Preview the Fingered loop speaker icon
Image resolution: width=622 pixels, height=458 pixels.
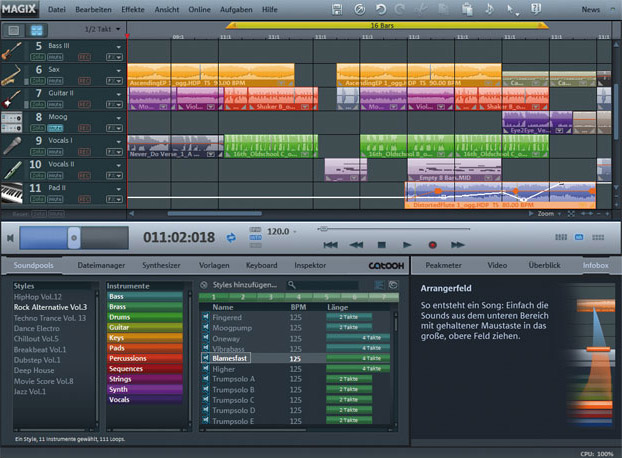[x=205, y=318]
